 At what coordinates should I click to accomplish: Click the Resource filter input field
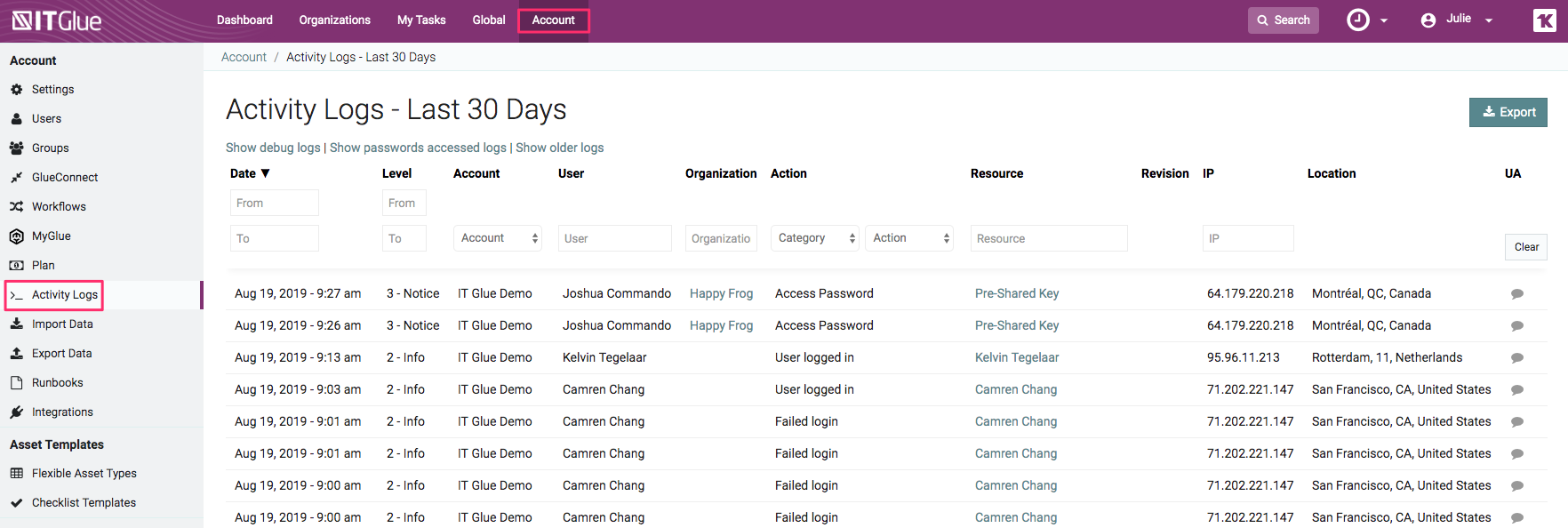pyautogui.click(x=1048, y=238)
